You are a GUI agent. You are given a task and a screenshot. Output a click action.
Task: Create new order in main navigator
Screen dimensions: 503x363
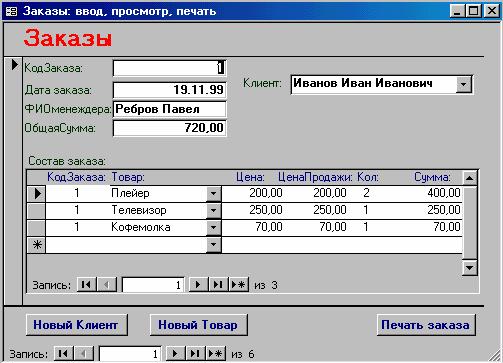click(x=216, y=354)
